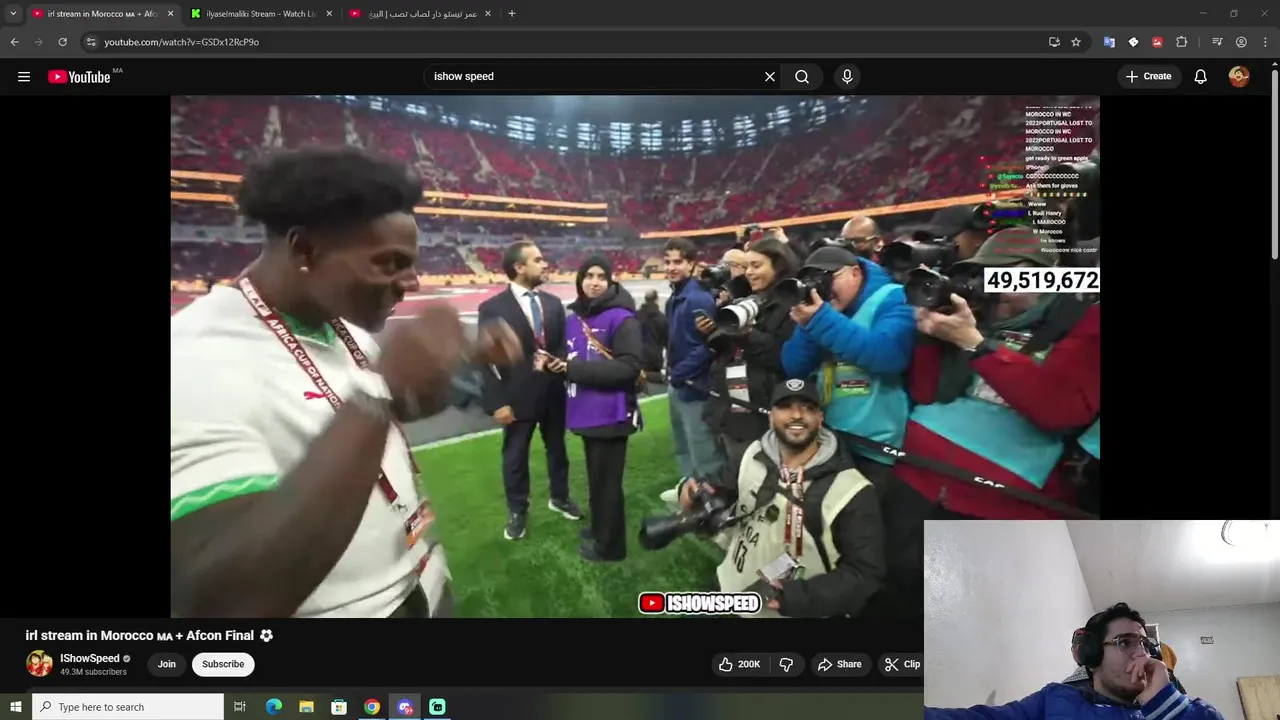Clear the "ishow speed" search text
Viewport: 1280px width, 720px height.
[x=770, y=76]
